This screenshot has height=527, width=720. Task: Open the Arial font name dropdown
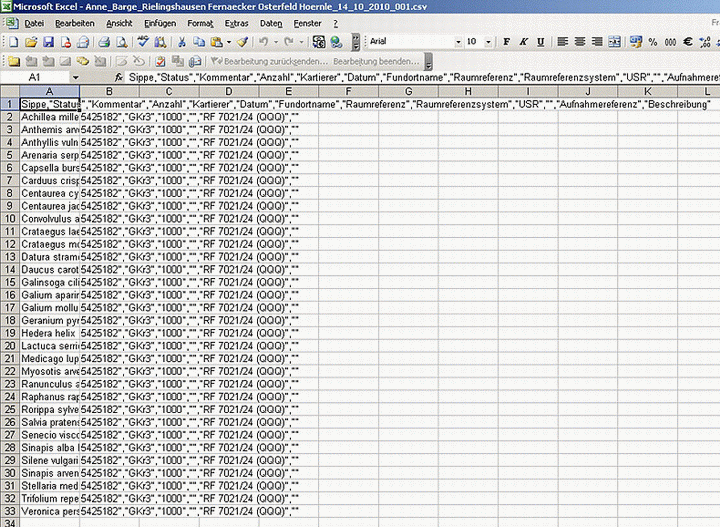458,42
